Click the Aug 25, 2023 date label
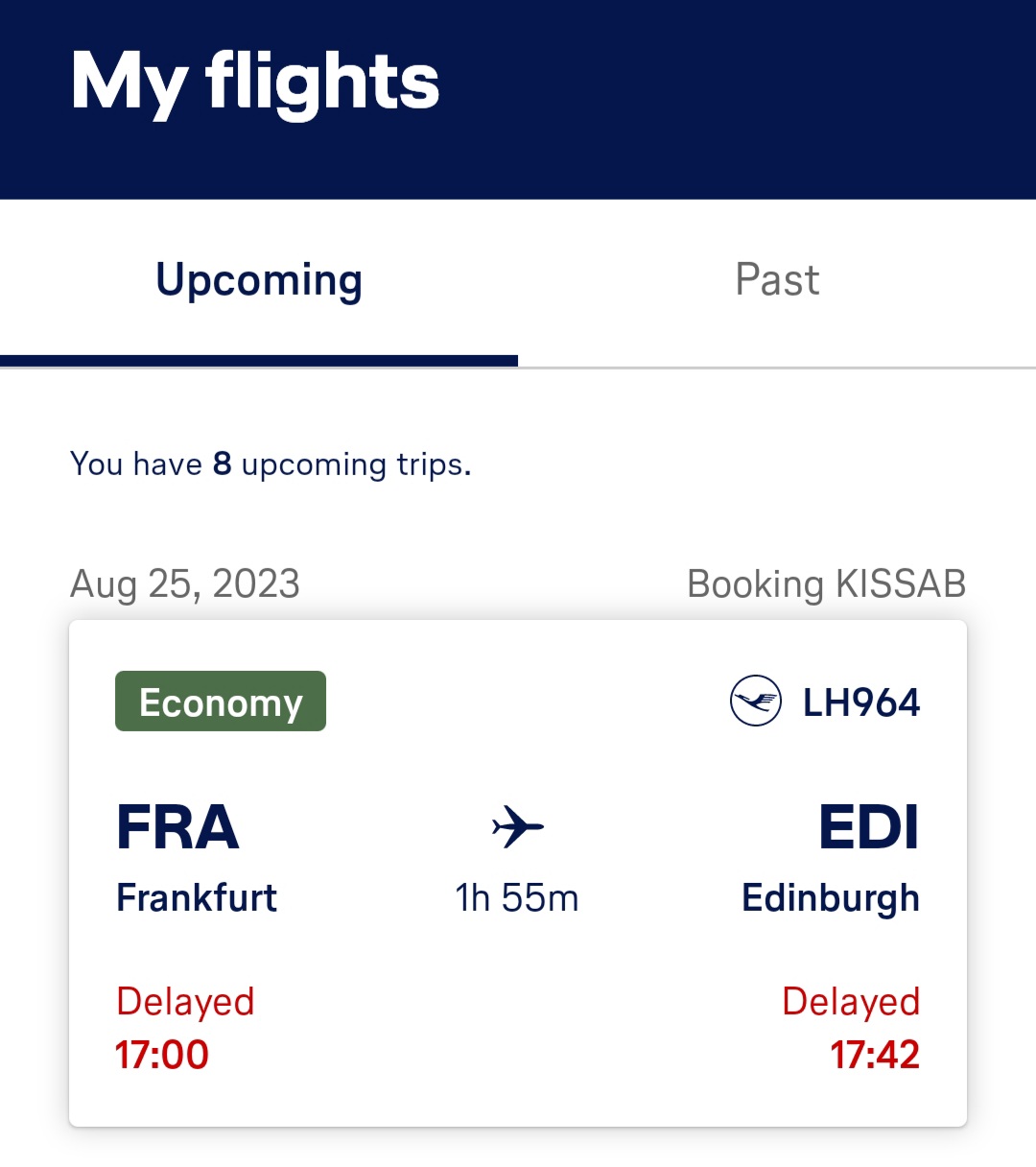Image resolution: width=1036 pixels, height=1167 pixels. coord(185,583)
